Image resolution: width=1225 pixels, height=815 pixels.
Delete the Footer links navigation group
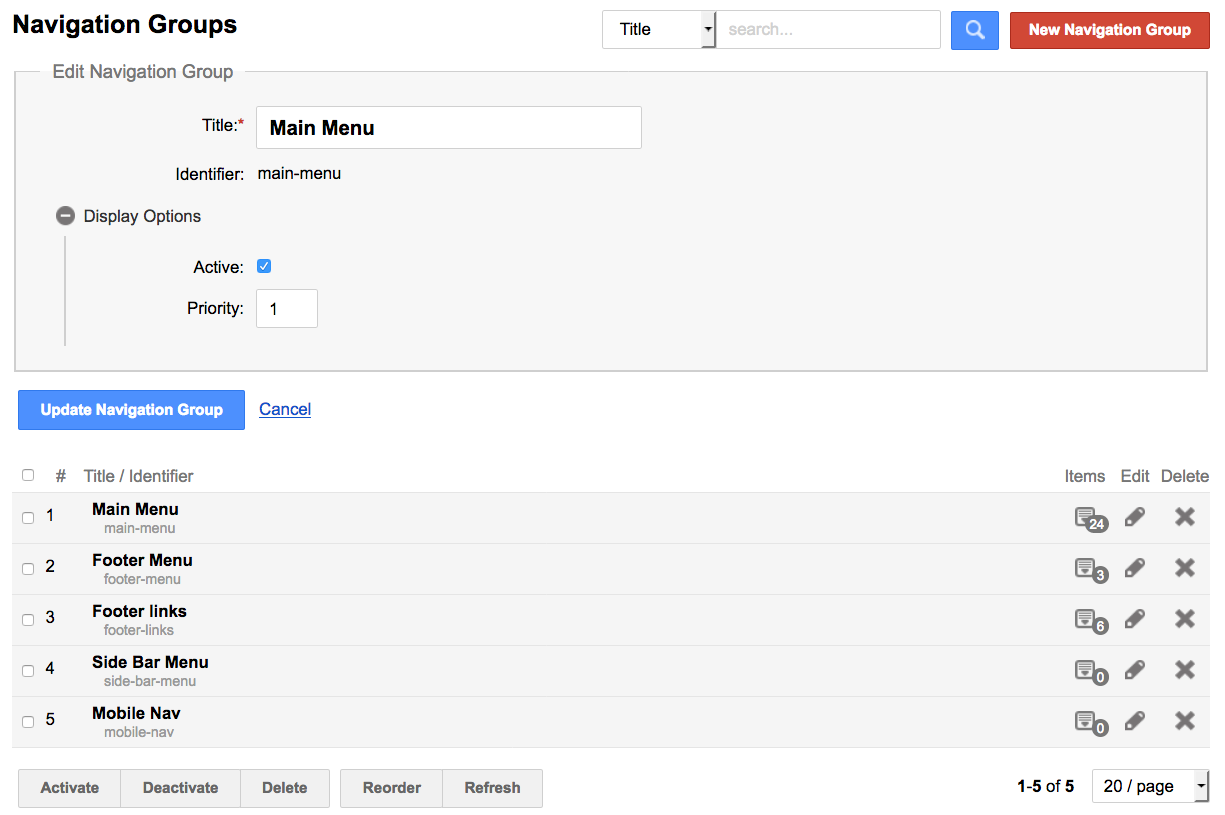pos(1184,619)
